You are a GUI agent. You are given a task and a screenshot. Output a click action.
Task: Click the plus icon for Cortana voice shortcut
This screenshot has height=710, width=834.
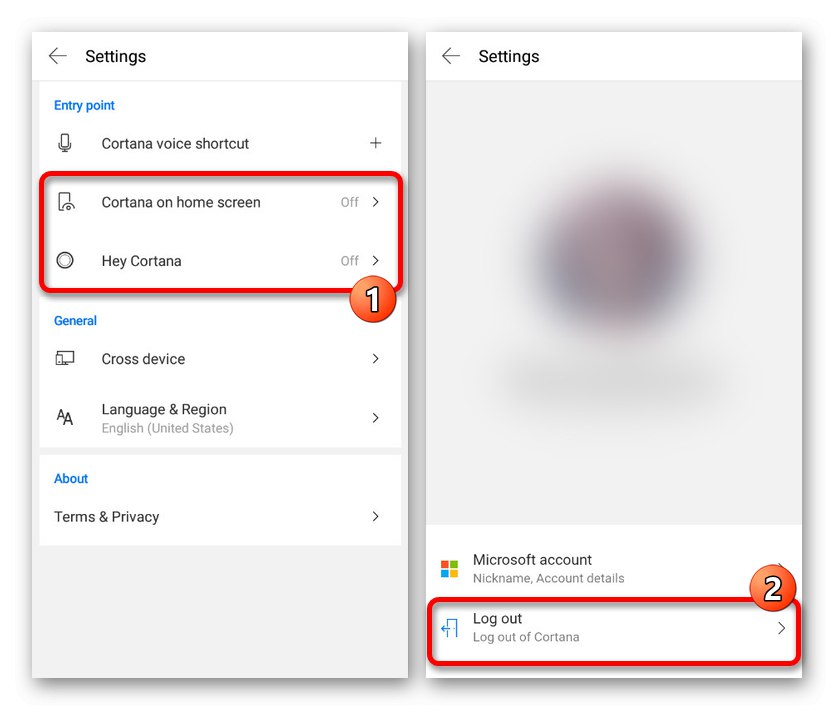pyautogui.click(x=376, y=144)
